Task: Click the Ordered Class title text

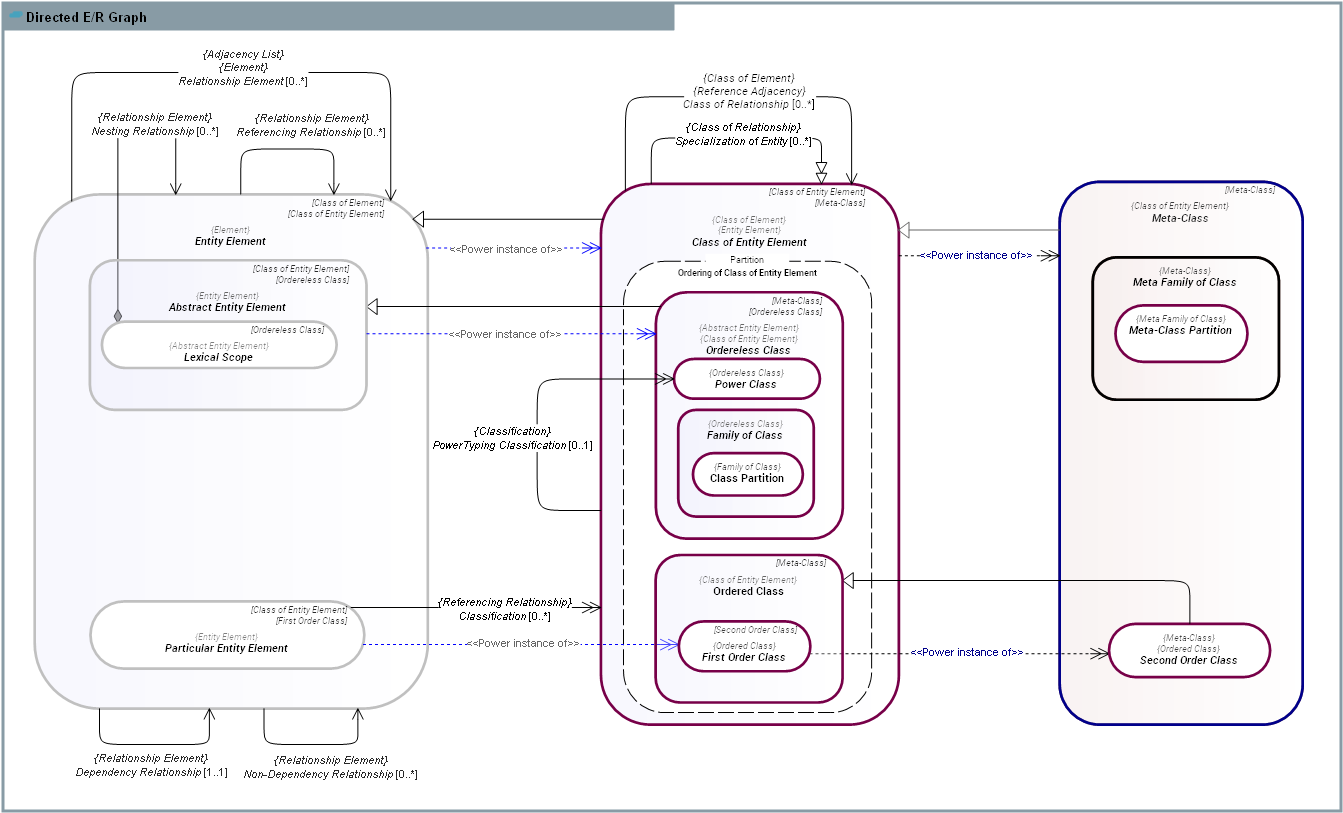Action: pyautogui.click(x=748, y=591)
